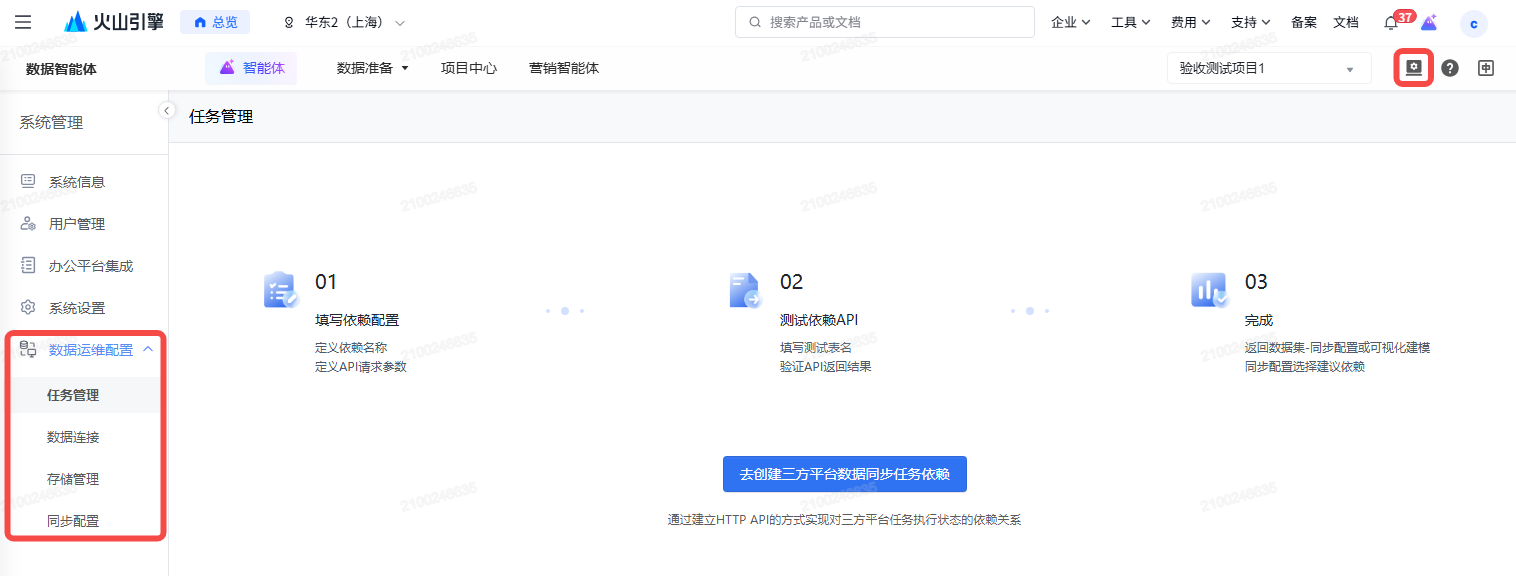Viewport: 1516px width, 576px height.
Task: Open the 数据准备 dropdown menu
Action: click(373, 68)
